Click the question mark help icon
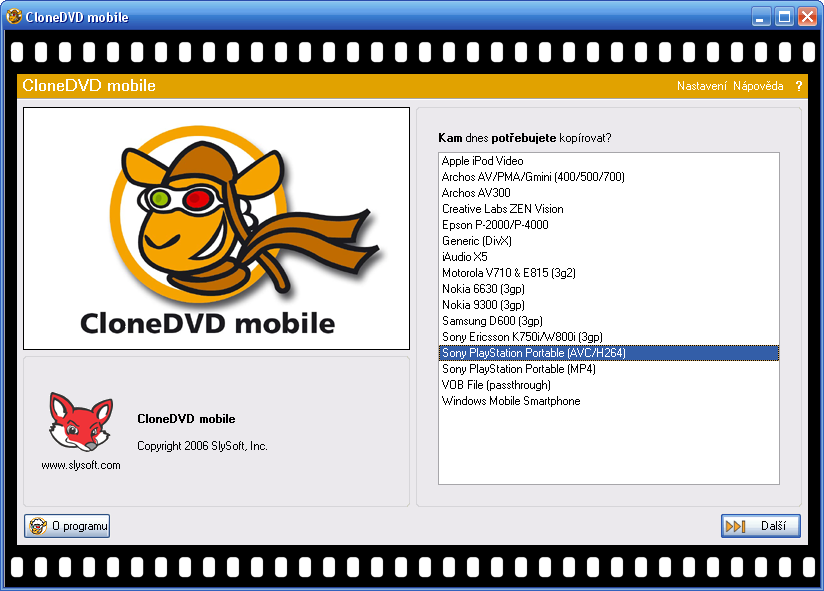824x591 pixels. (x=799, y=87)
